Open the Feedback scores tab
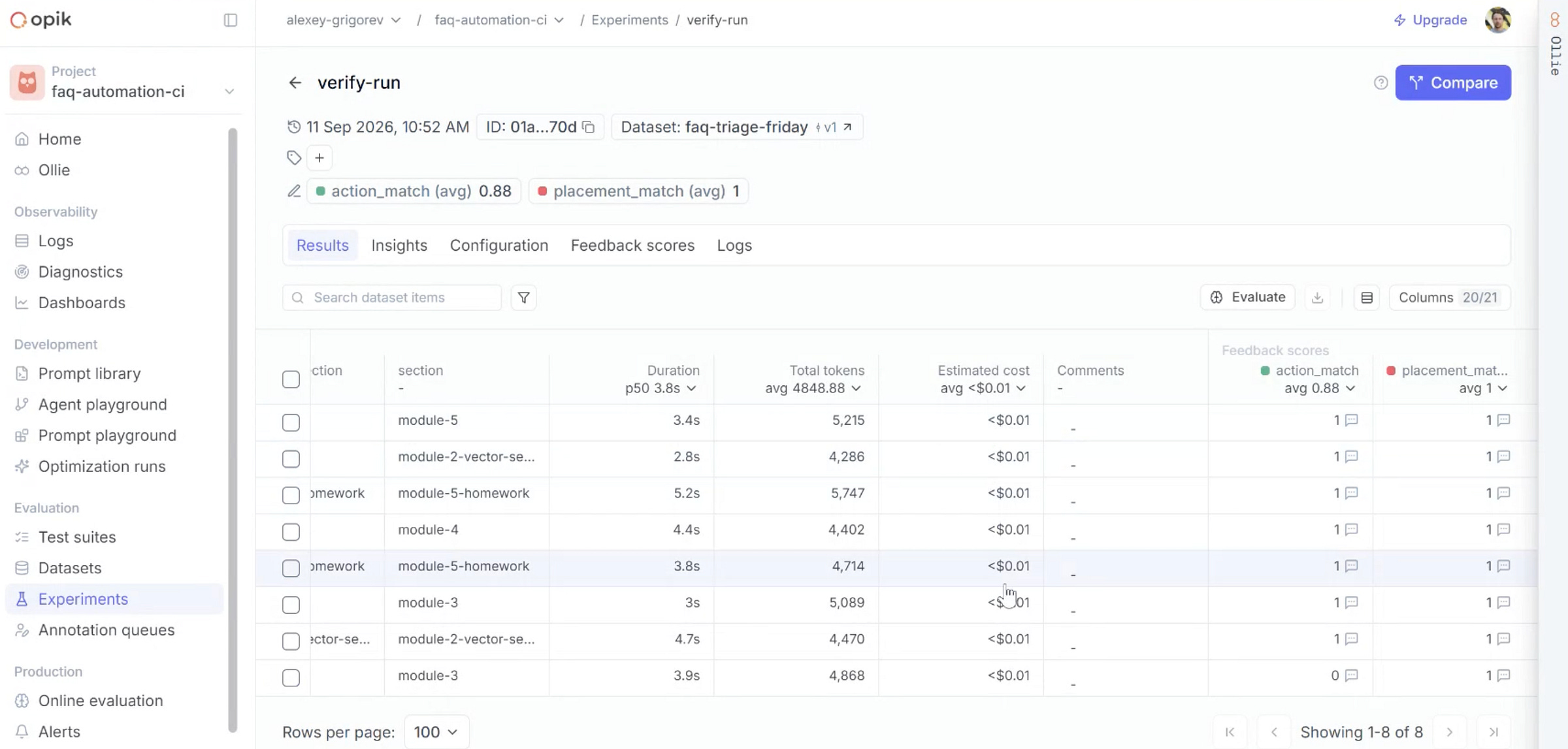 [632, 246]
